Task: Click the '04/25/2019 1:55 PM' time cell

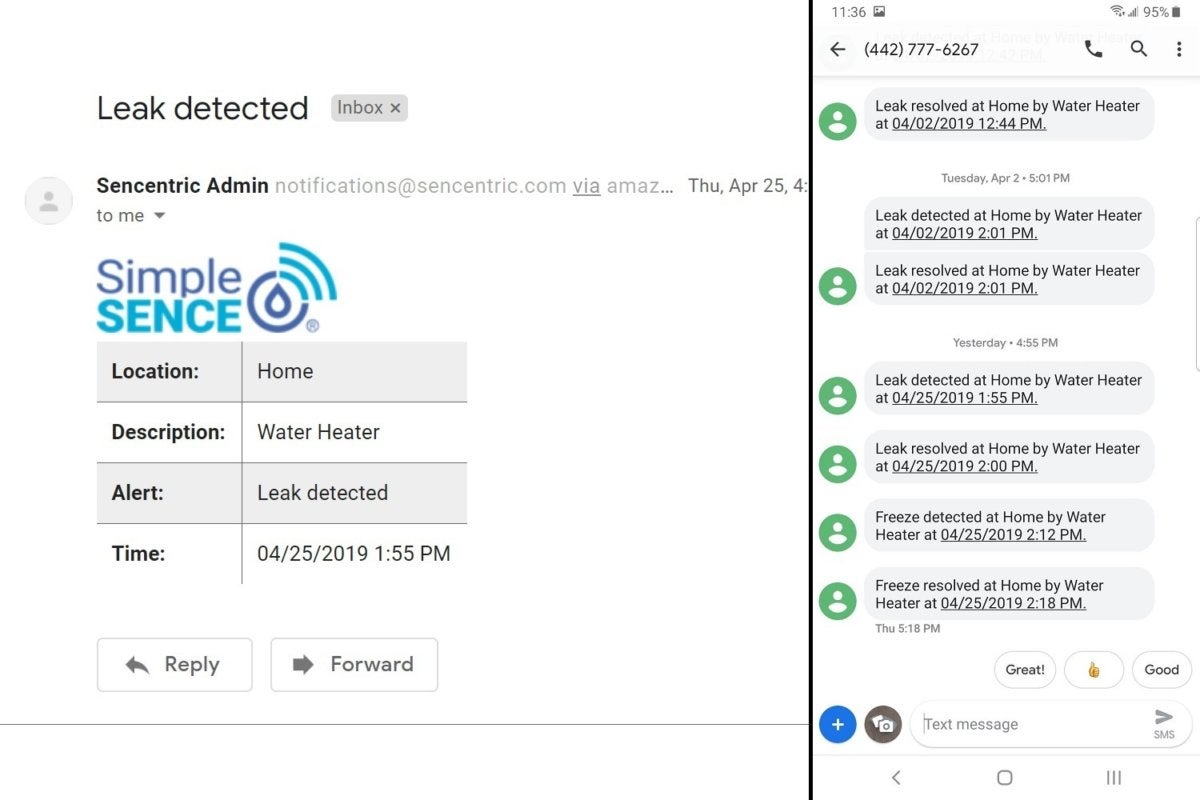Action: (354, 553)
